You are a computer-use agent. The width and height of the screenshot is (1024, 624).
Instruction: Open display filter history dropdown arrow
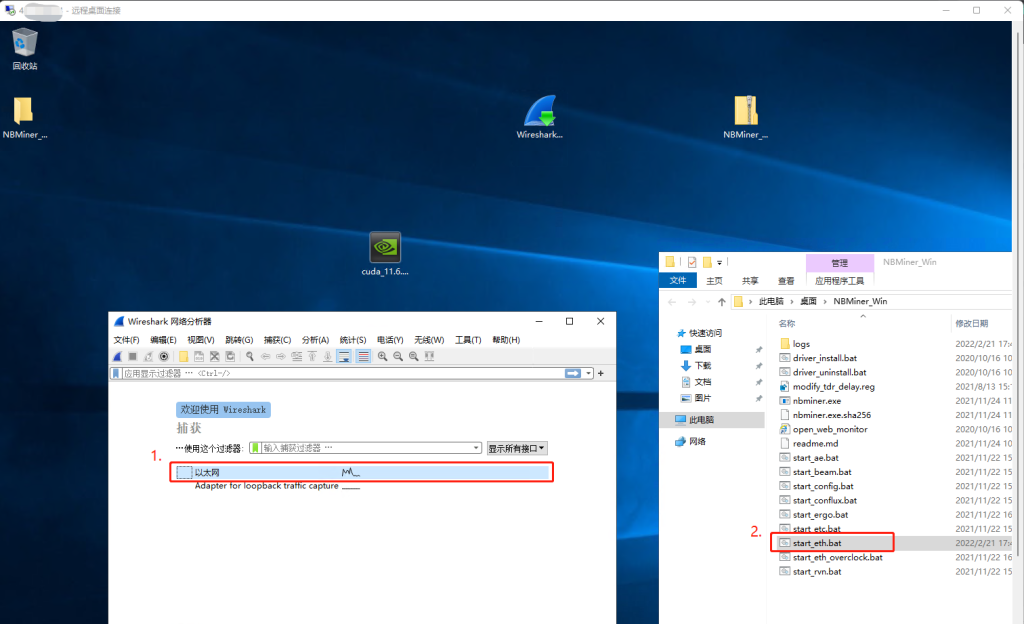coord(588,373)
